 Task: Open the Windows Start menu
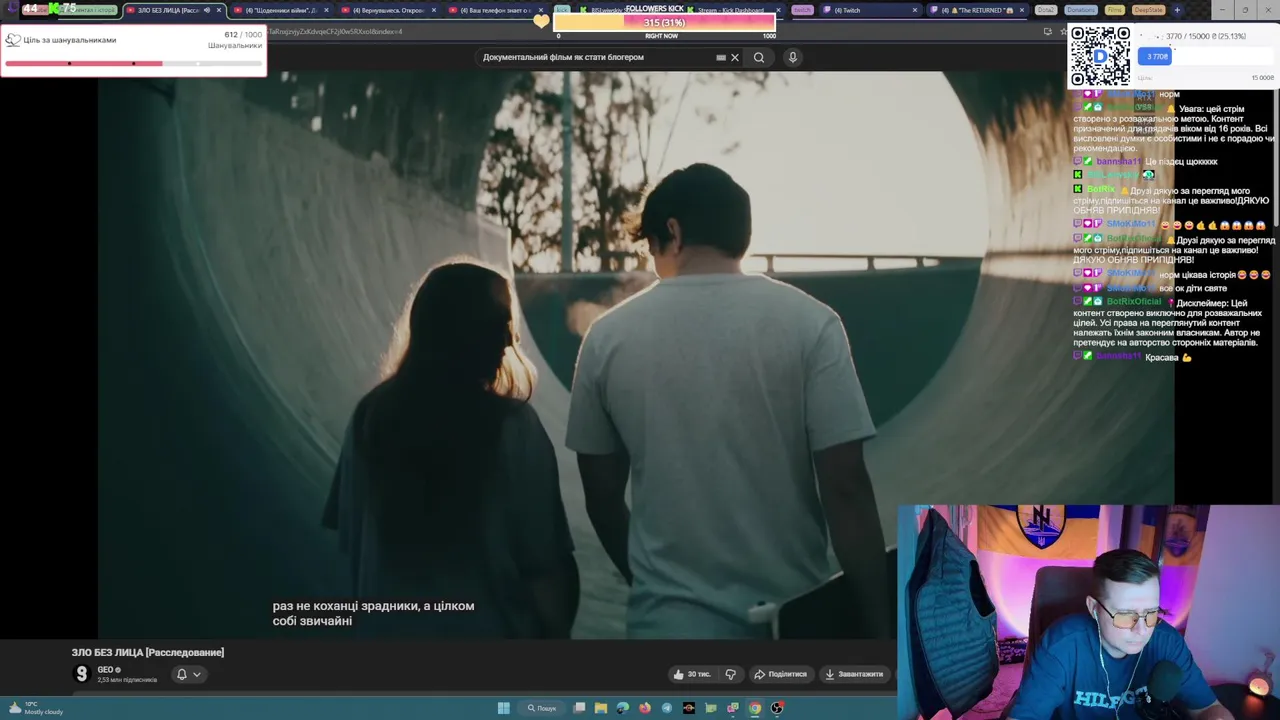[x=504, y=708]
